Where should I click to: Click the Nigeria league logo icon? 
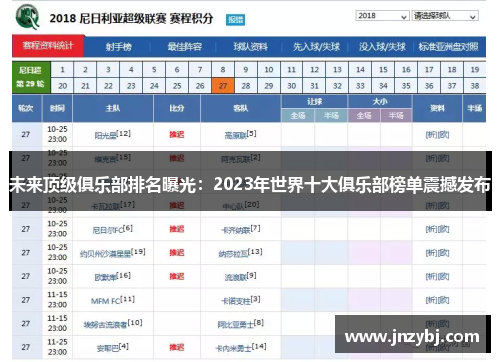pyautogui.click(x=27, y=17)
